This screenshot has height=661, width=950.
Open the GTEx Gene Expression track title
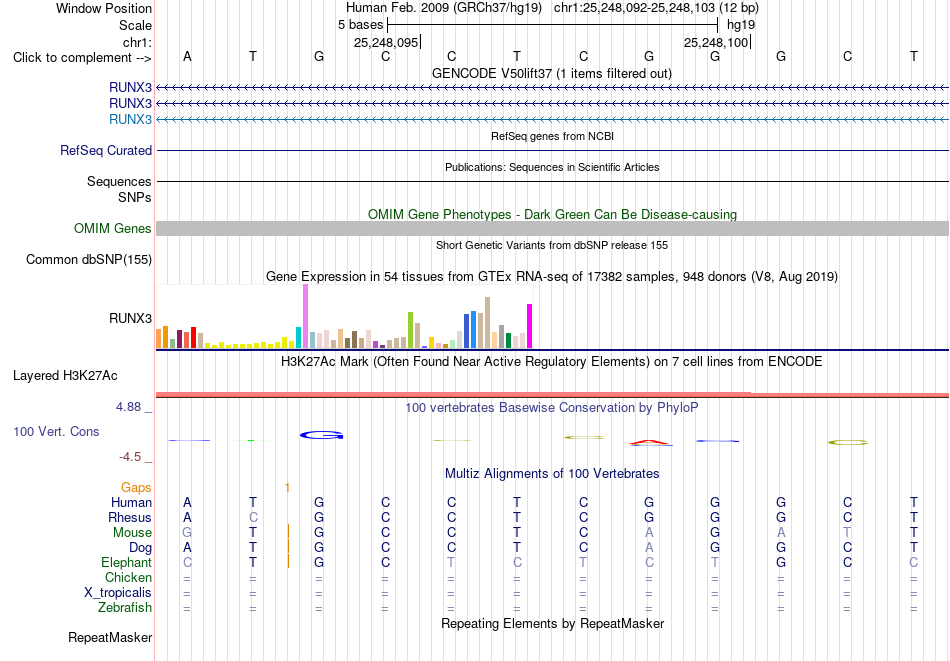pos(552,277)
